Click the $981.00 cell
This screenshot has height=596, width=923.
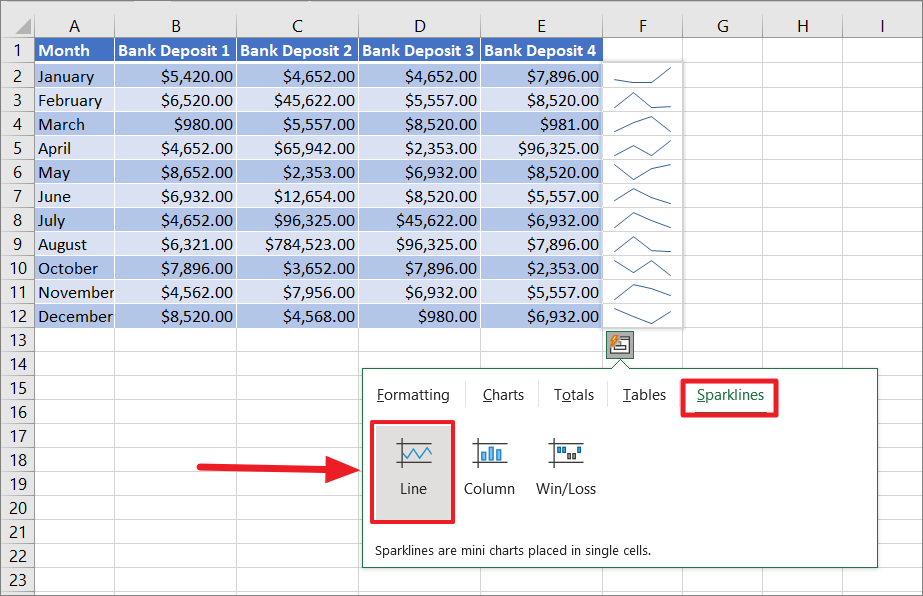[542, 124]
